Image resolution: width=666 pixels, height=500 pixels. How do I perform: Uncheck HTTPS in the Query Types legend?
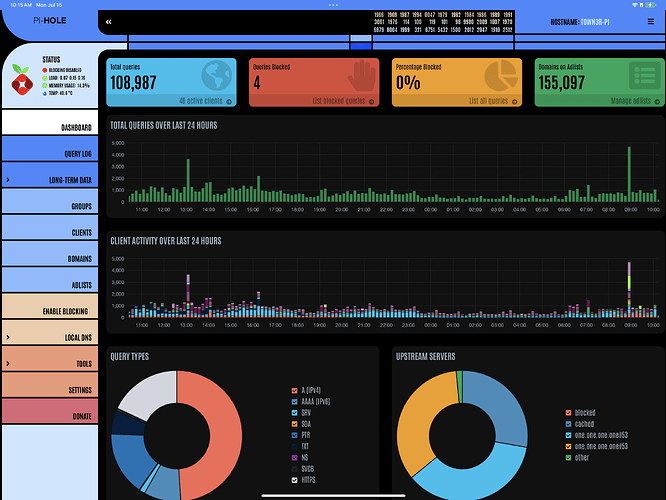(294, 479)
